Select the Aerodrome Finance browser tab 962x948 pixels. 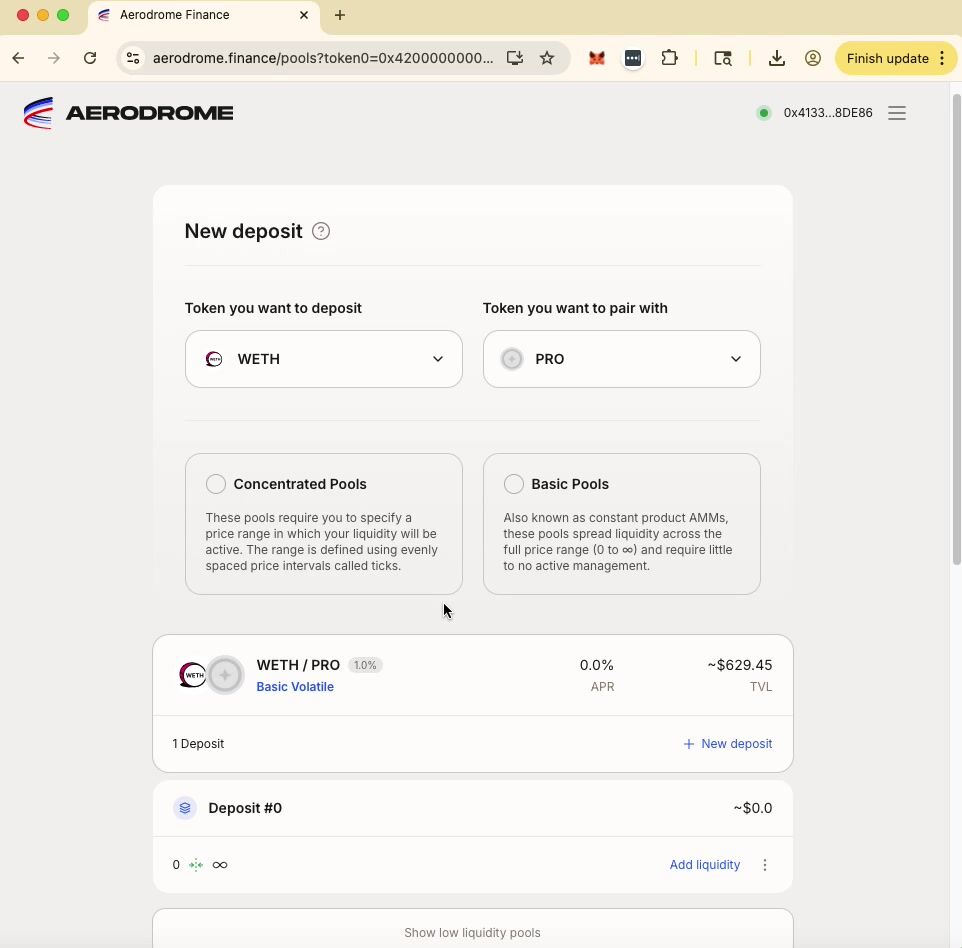200,15
